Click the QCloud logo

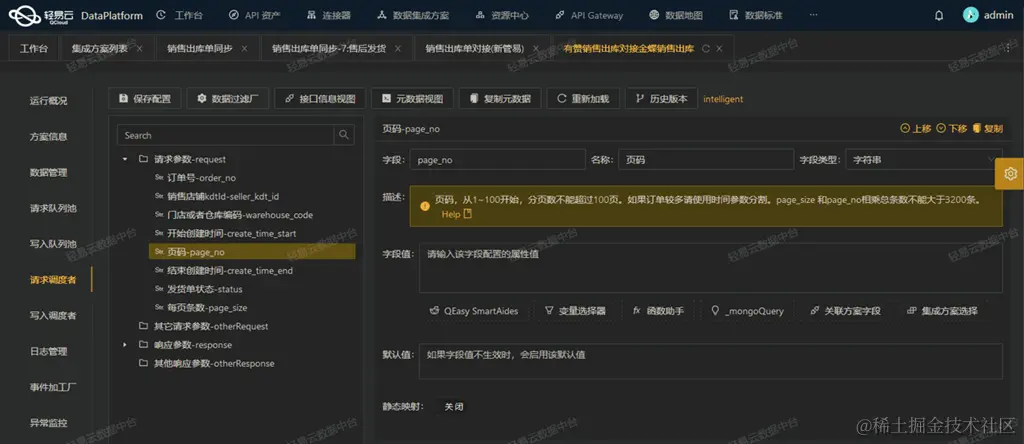[42, 15]
